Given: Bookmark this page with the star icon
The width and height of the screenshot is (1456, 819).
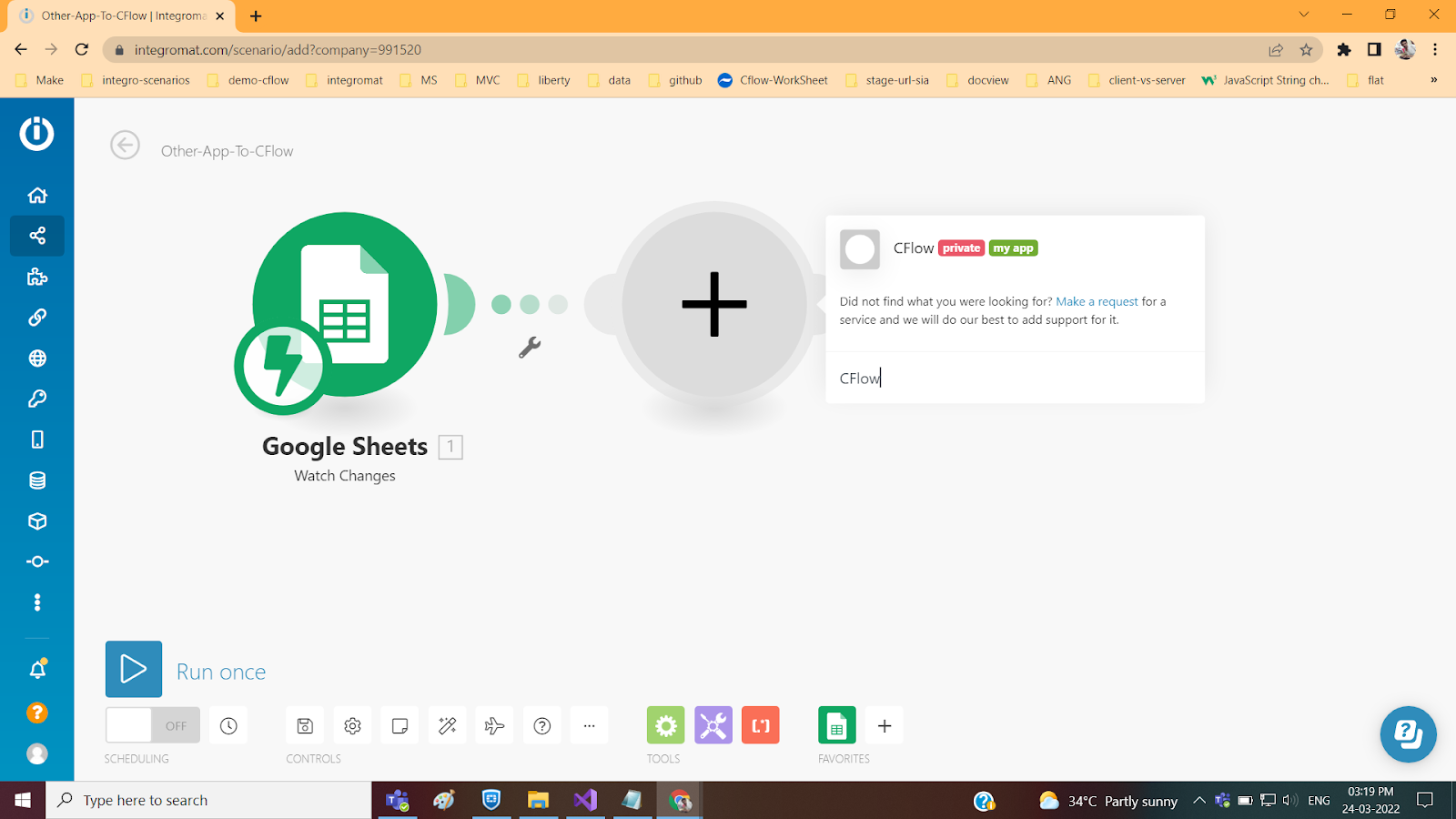Looking at the screenshot, I should tap(1306, 50).
